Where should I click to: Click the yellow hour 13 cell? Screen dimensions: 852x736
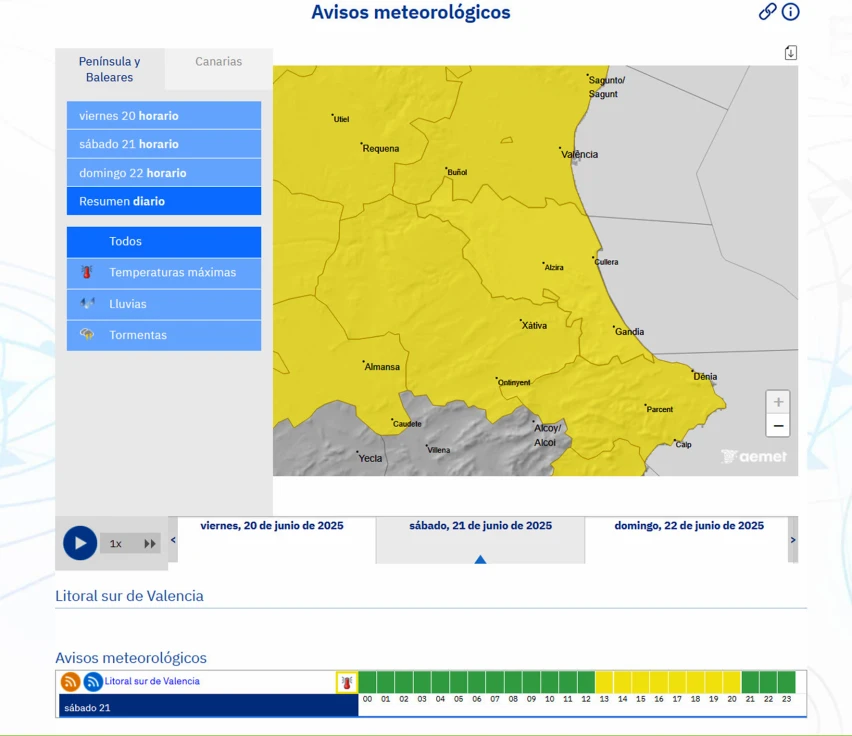pyautogui.click(x=604, y=682)
